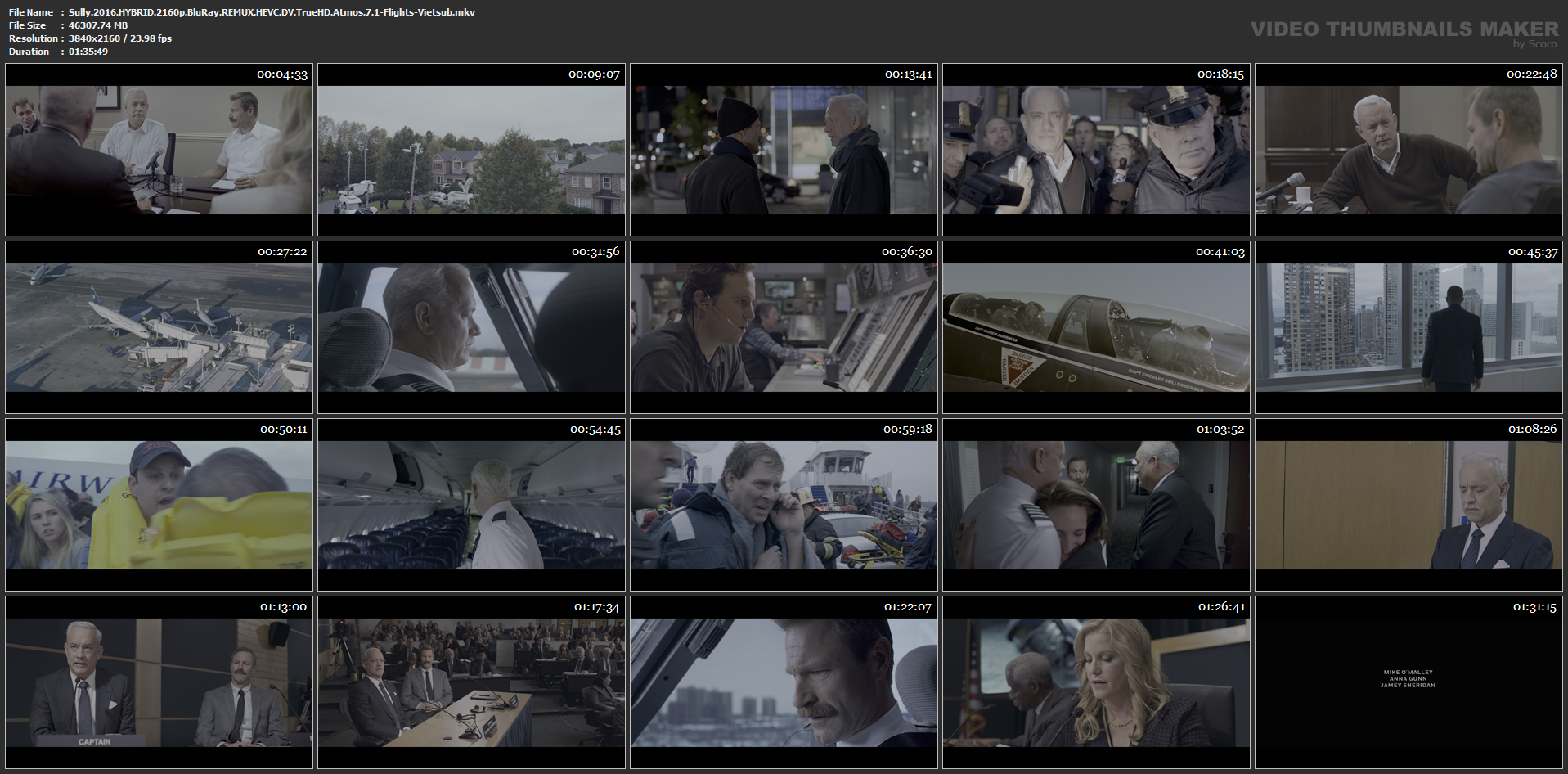
Task: Choose the credits thumbnail at 01:31:15
Action: click(x=1409, y=682)
